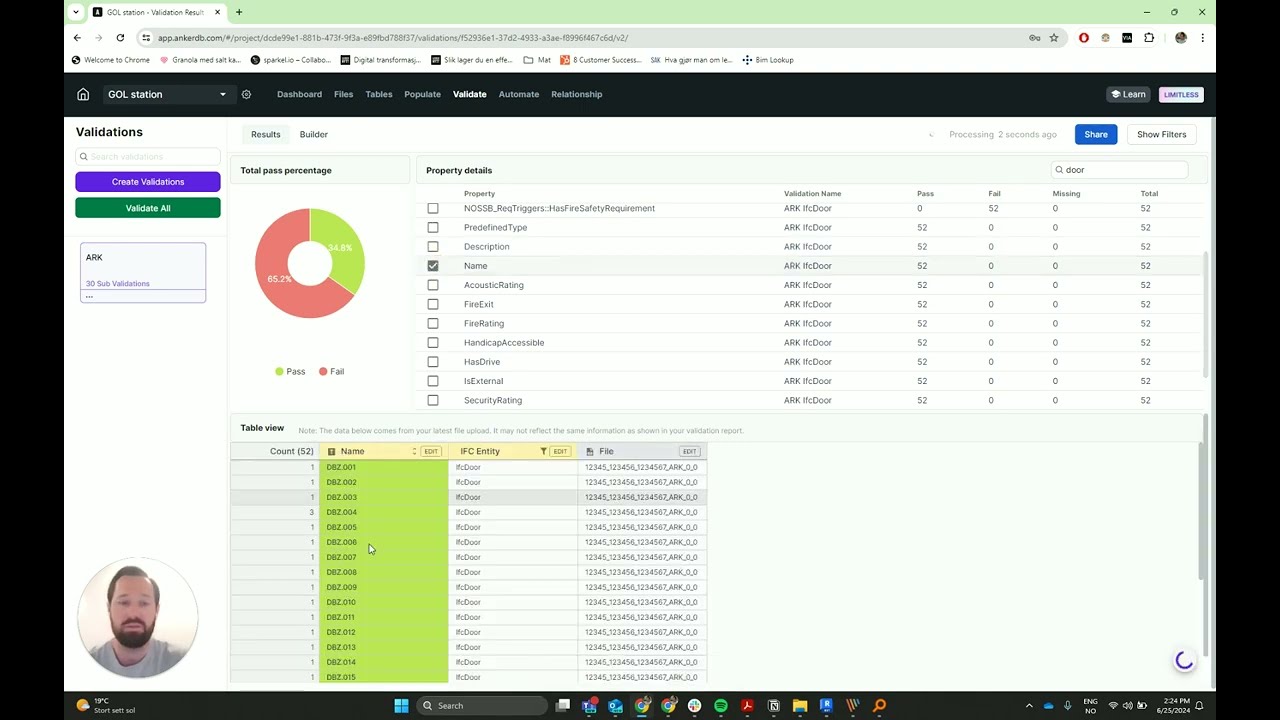Check the IsExternal row checkbox
Screen dimensions: 1280x720
tap(433, 381)
